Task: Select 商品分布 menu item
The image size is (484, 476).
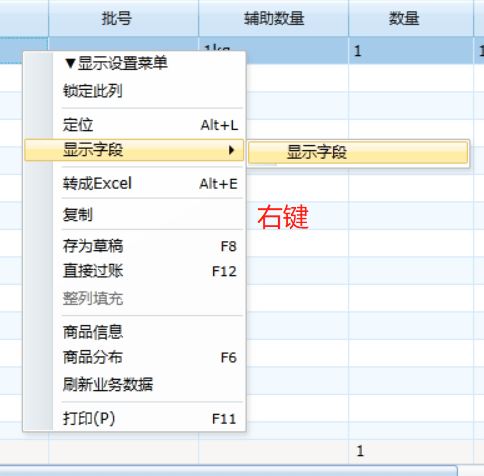Action: pyautogui.click(x=134, y=357)
